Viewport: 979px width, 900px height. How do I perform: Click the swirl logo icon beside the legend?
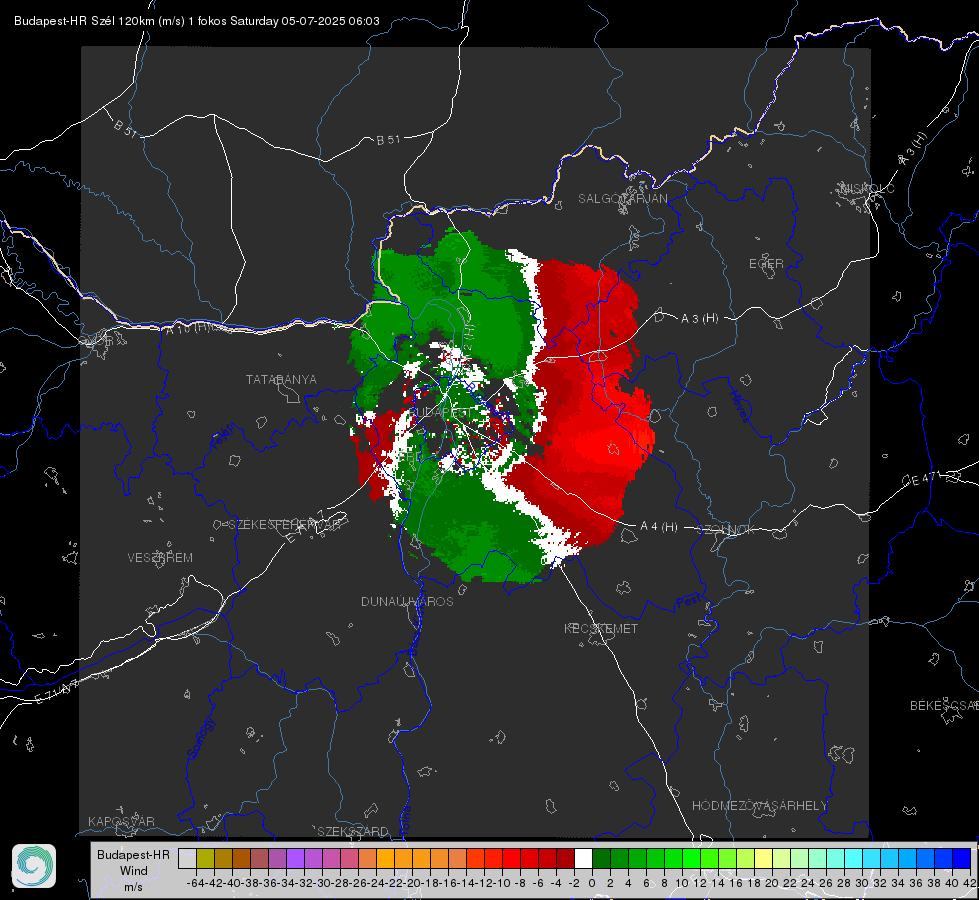[34, 866]
